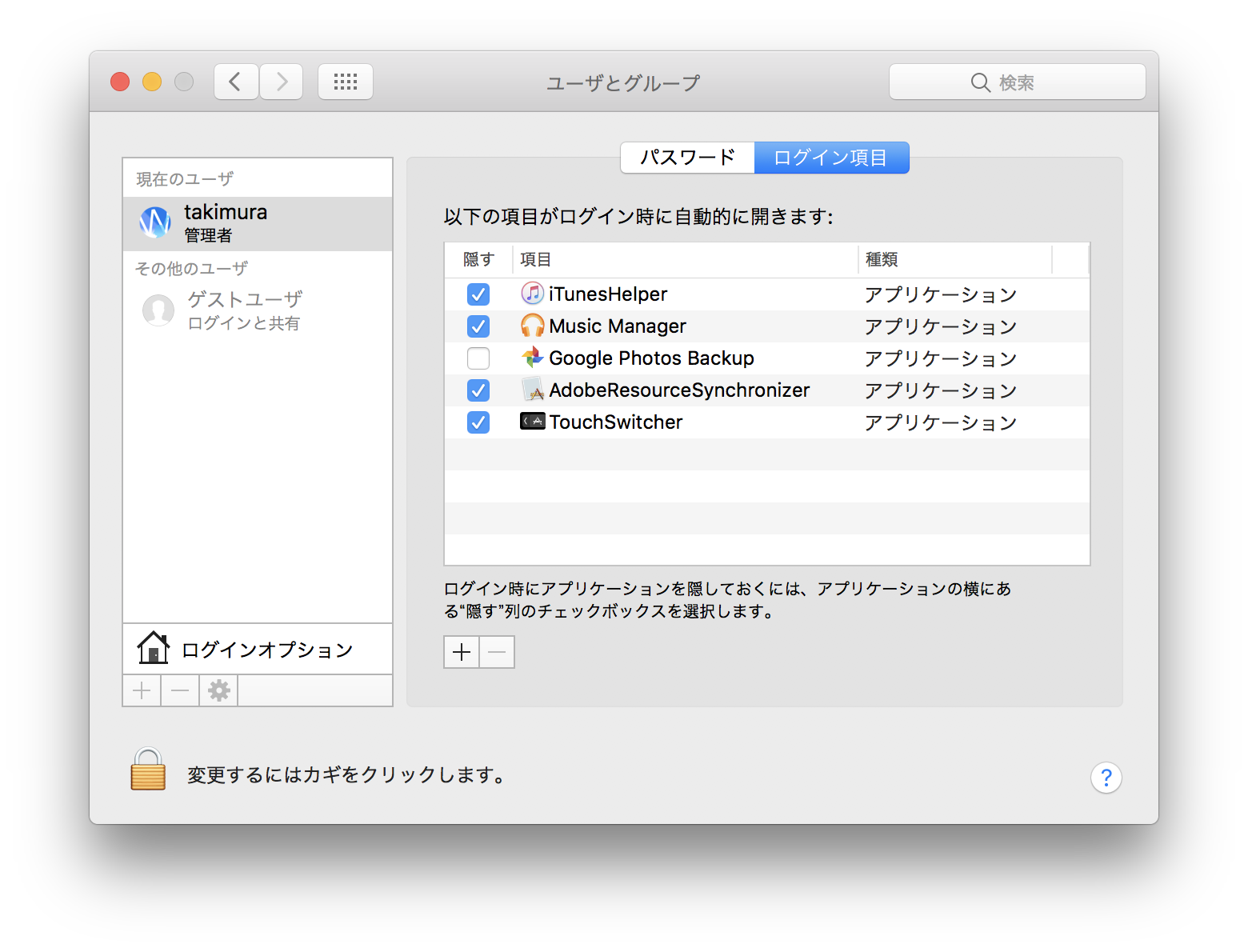Select the AdobeResourceSynchronizer item name
1248x952 pixels.
[679, 390]
